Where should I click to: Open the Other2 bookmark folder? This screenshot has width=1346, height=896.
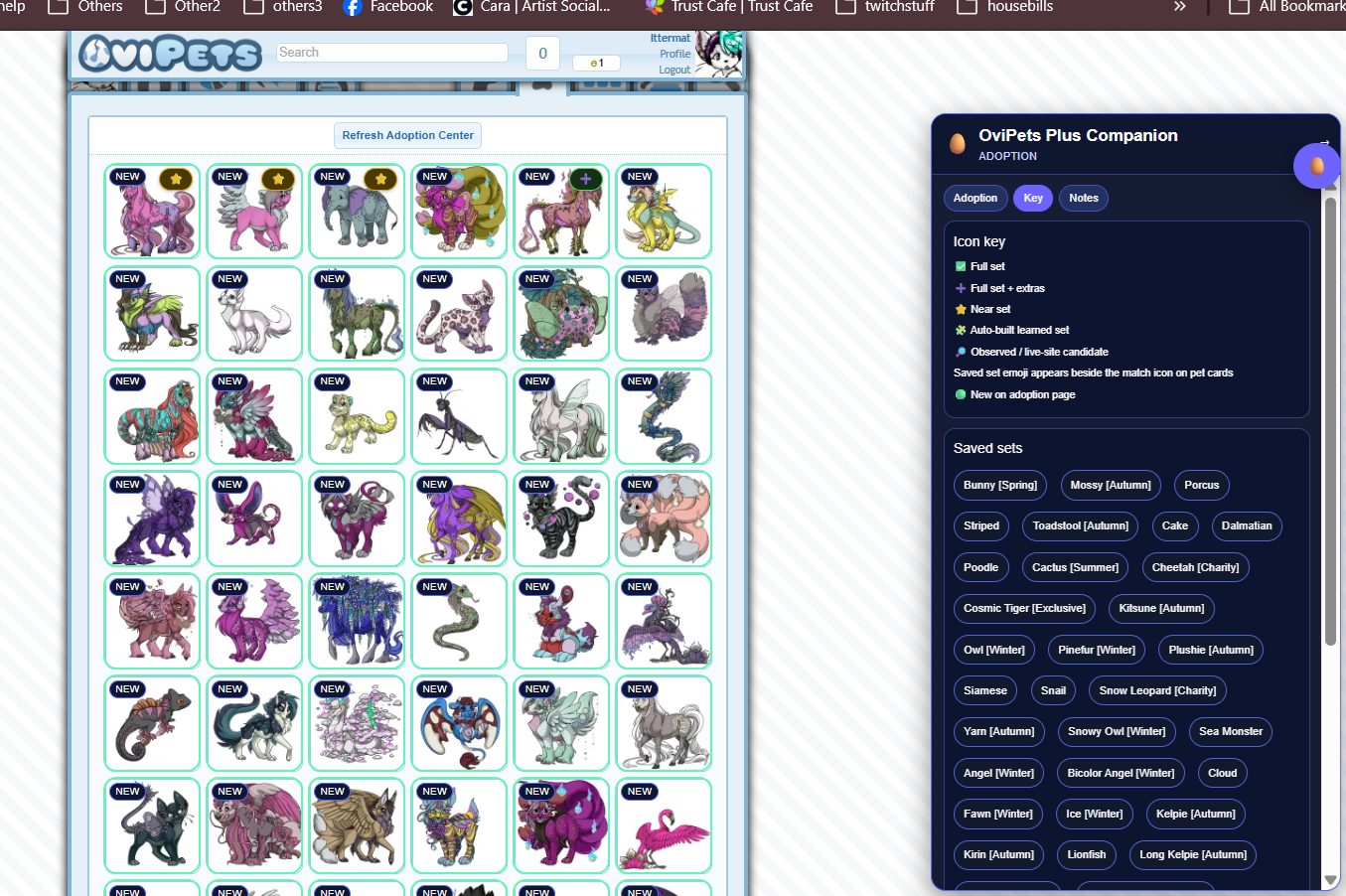tap(184, 7)
